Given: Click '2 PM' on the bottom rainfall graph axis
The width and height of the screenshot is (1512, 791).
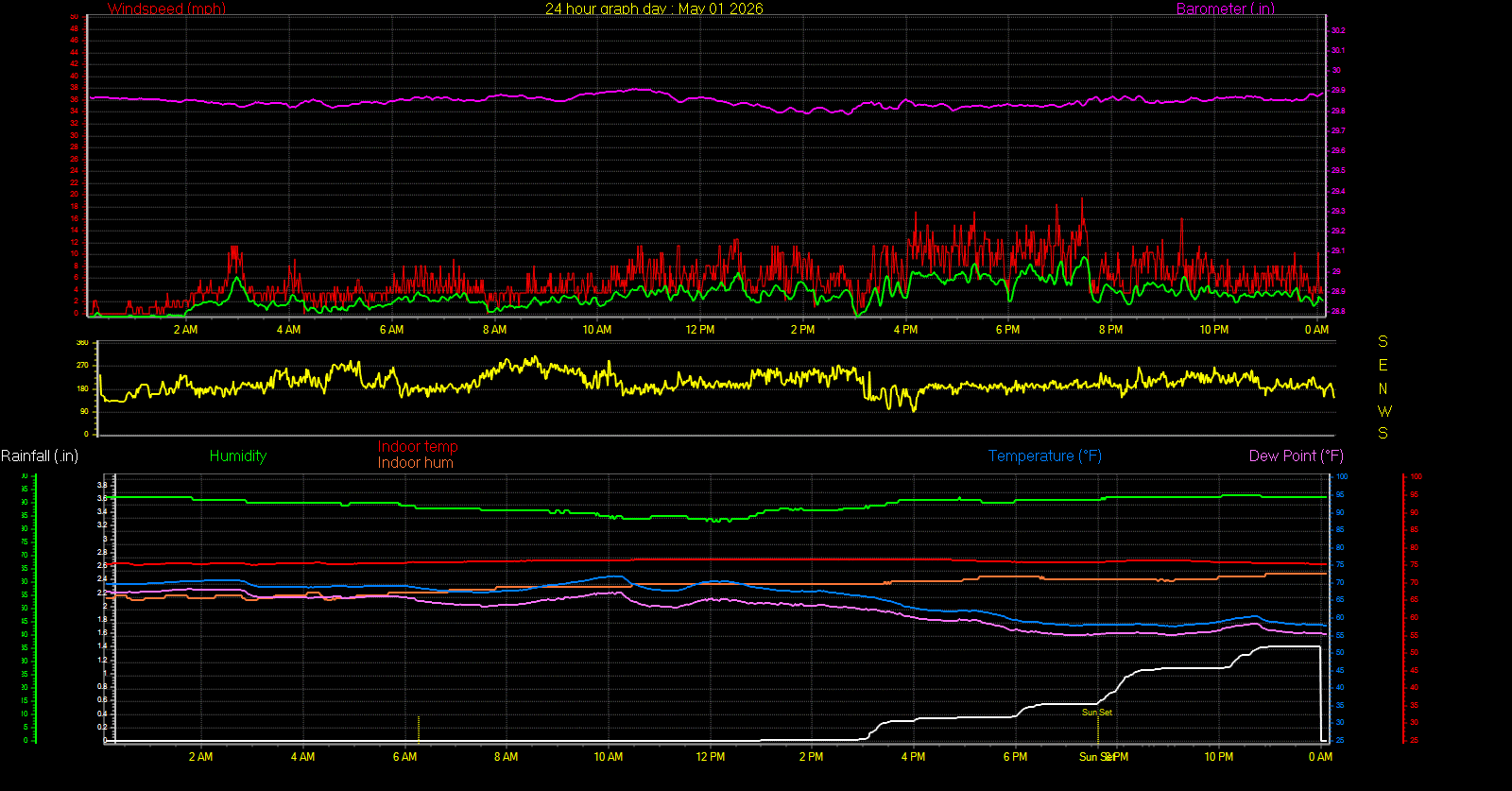Looking at the screenshot, I should 812,757.
